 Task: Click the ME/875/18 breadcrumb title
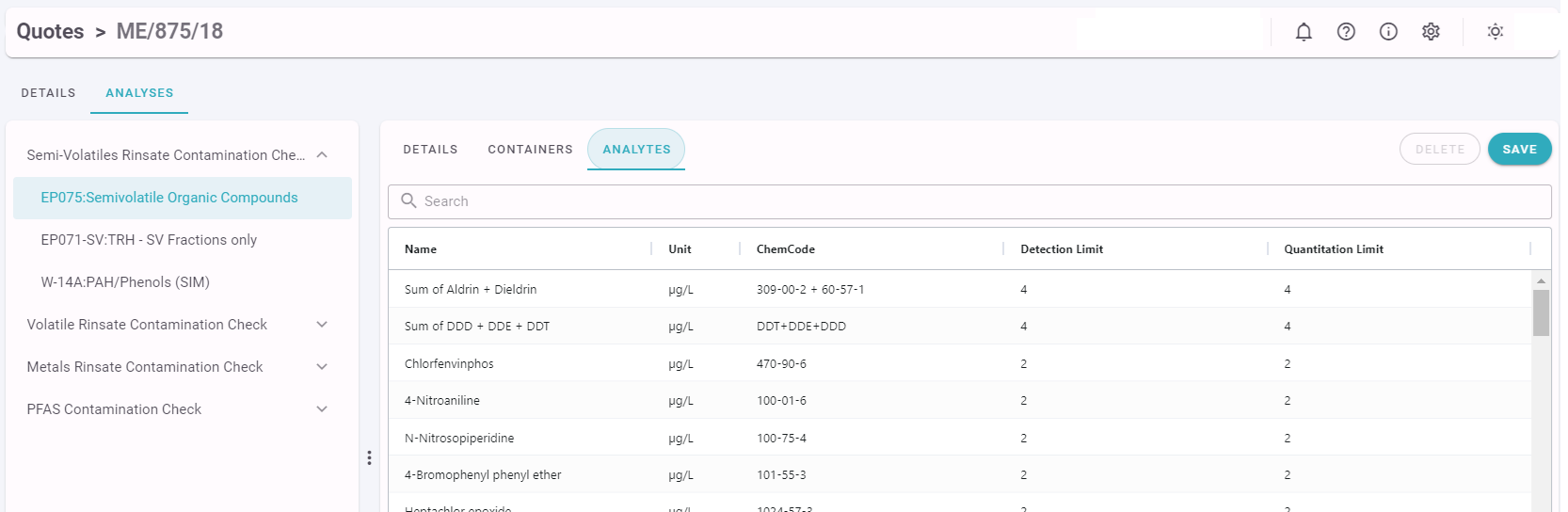(x=169, y=31)
